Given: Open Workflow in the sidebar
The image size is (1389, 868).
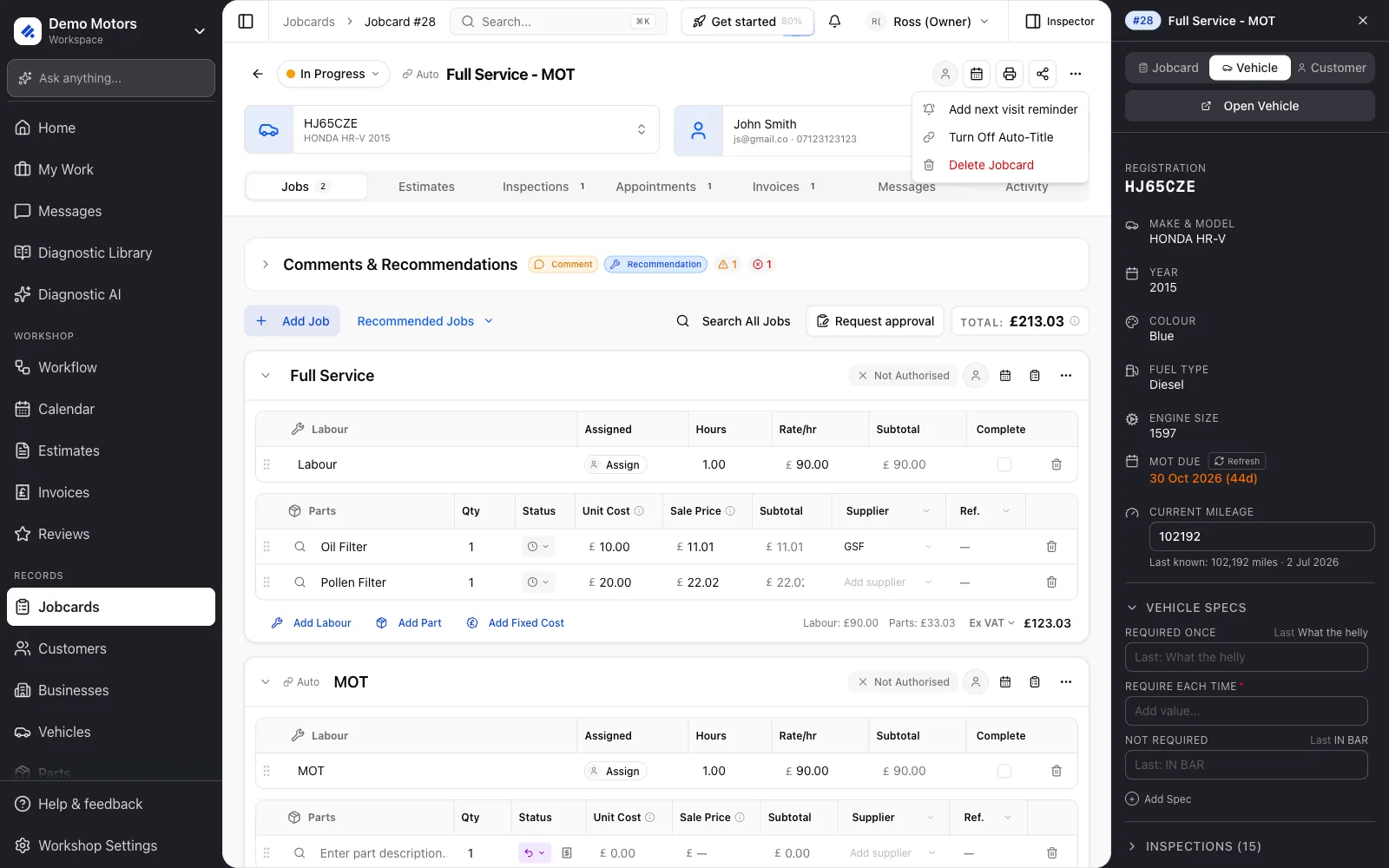Looking at the screenshot, I should click(111, 367).
